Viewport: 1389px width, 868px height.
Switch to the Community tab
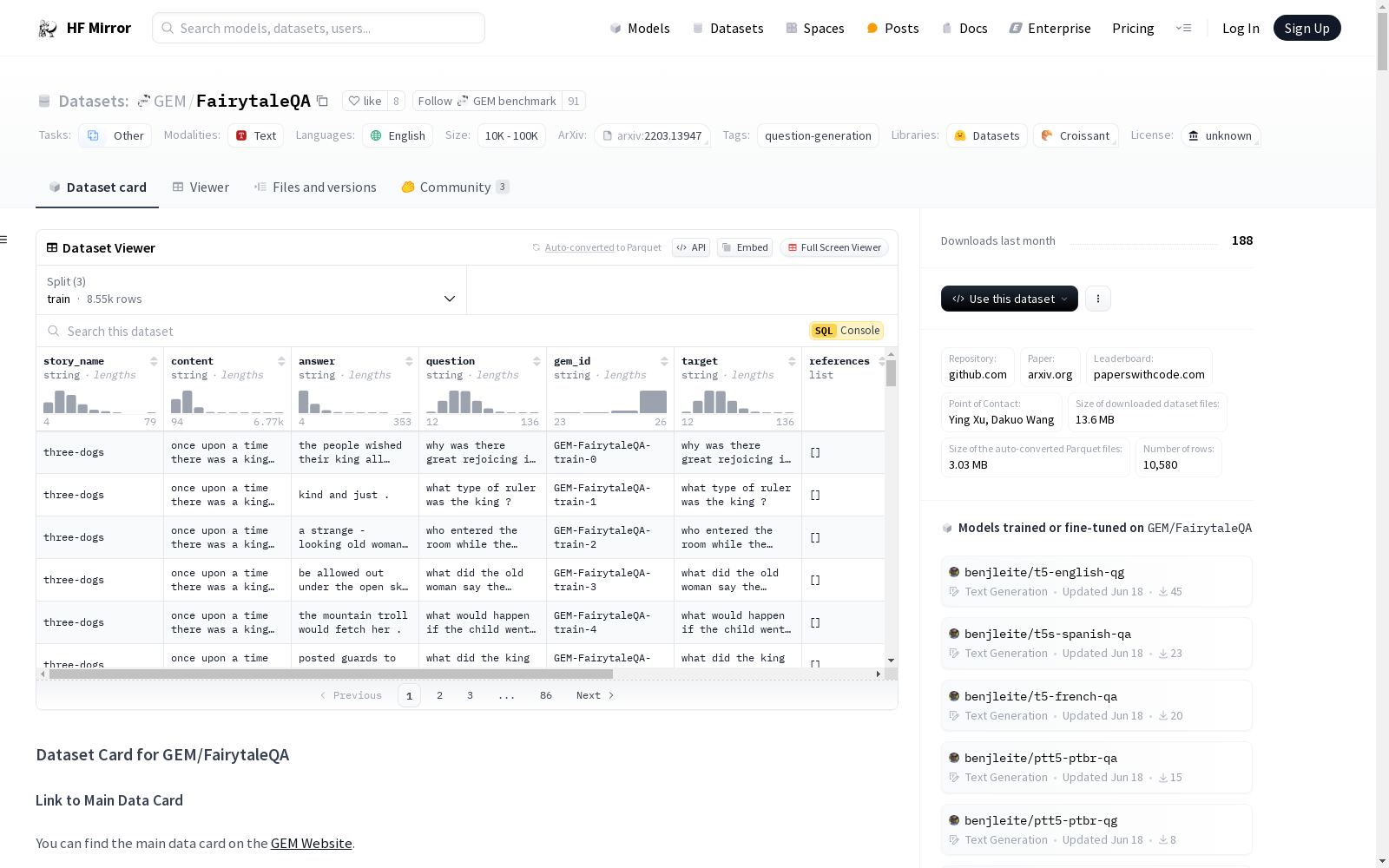click(455, 187)
